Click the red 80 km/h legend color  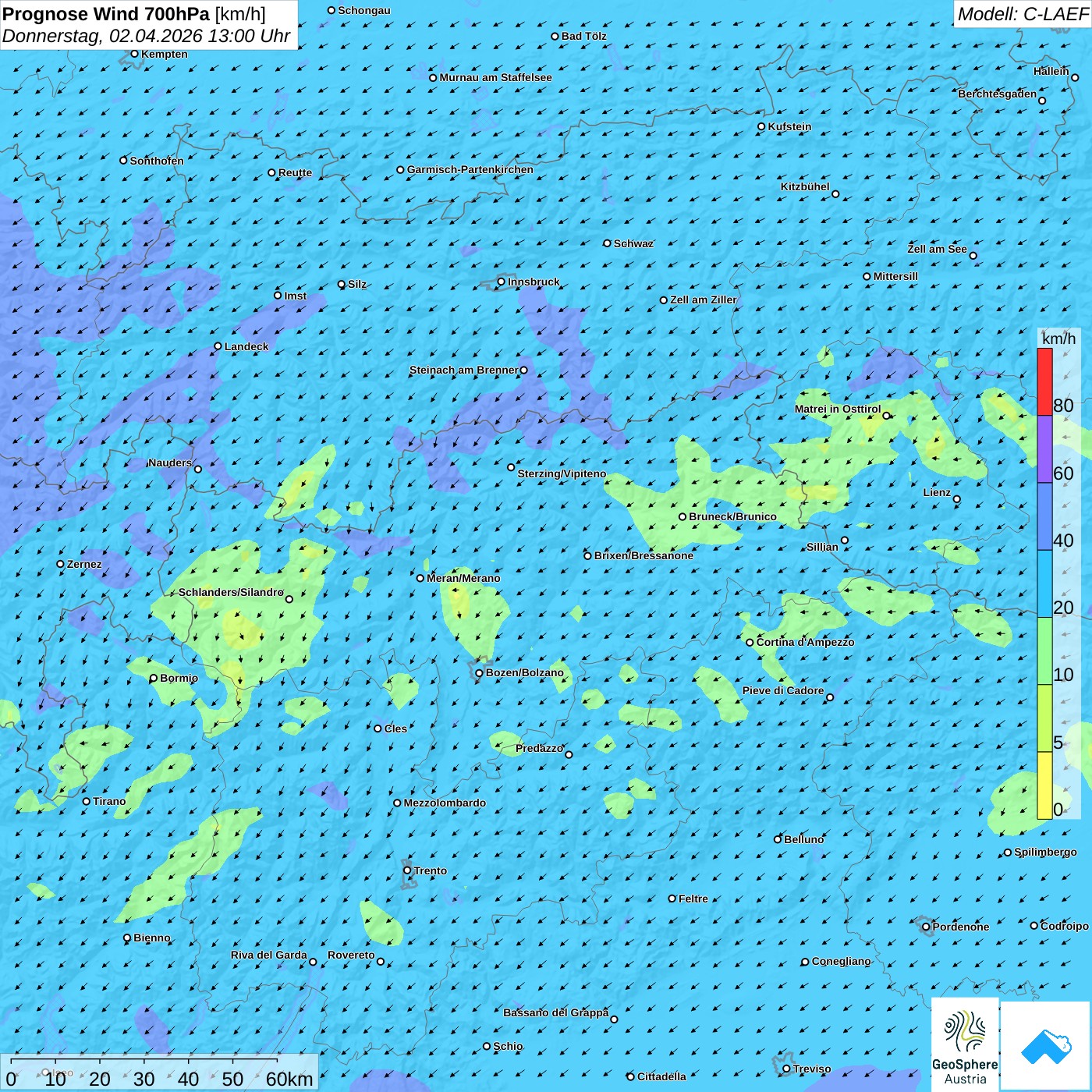point(1044,381)
